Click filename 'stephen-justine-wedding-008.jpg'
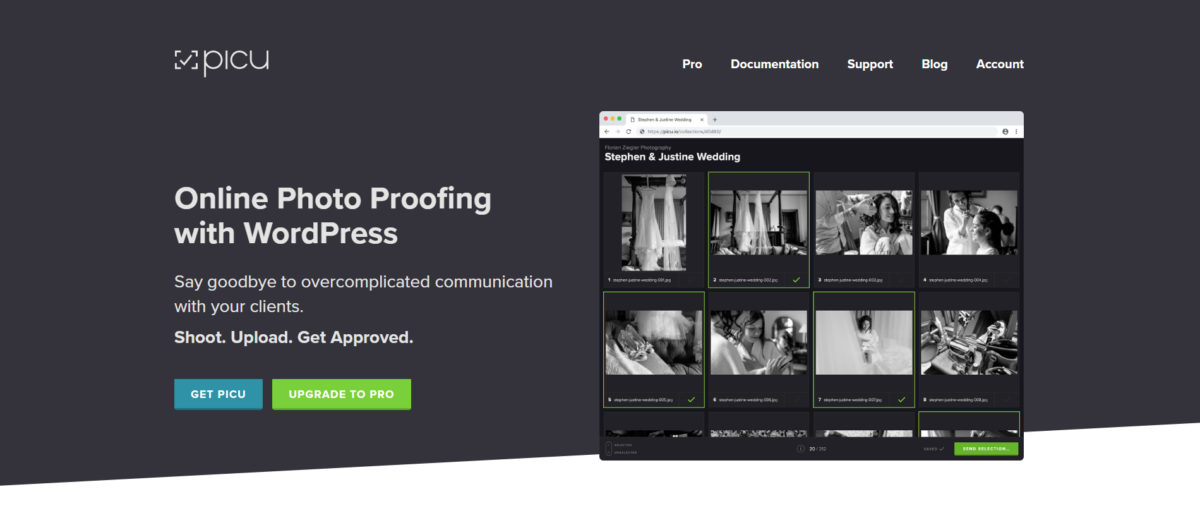Image resolution: width=1200 pixels, height=530 pixels. [x=958, y=400]
